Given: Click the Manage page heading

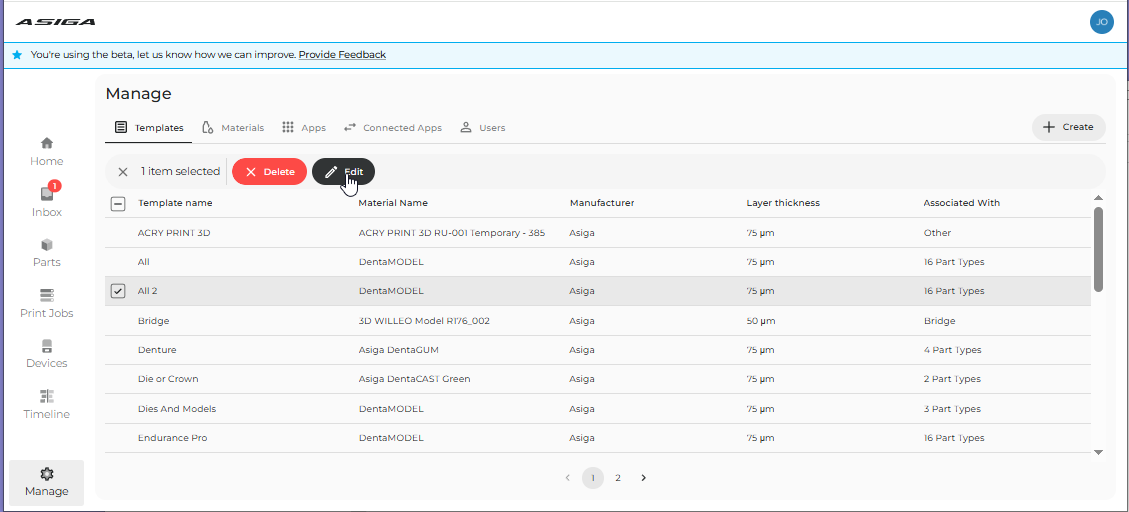Looking at the screenshot, I should coord(138,94).
